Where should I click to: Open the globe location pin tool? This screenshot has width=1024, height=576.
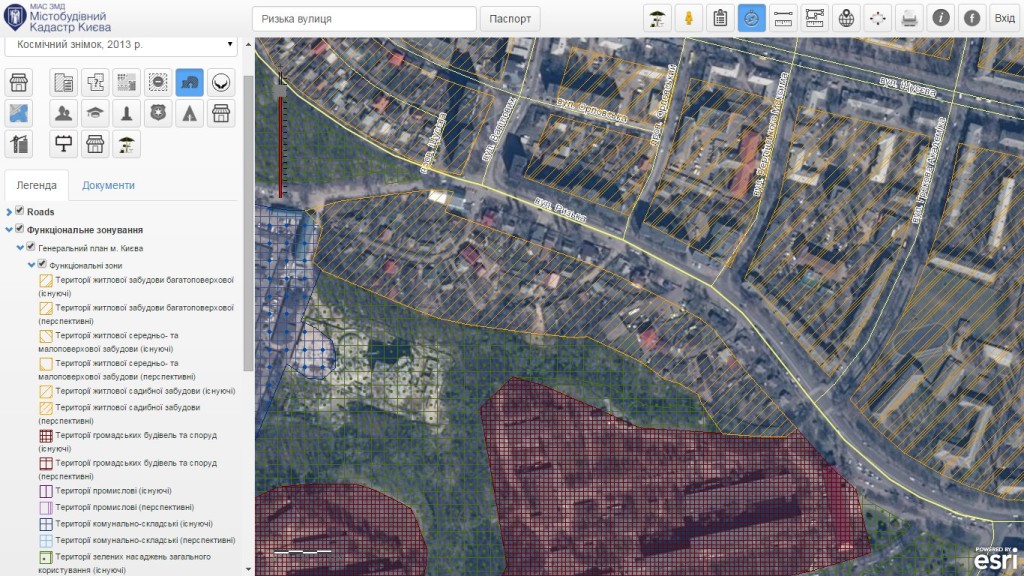846,18
